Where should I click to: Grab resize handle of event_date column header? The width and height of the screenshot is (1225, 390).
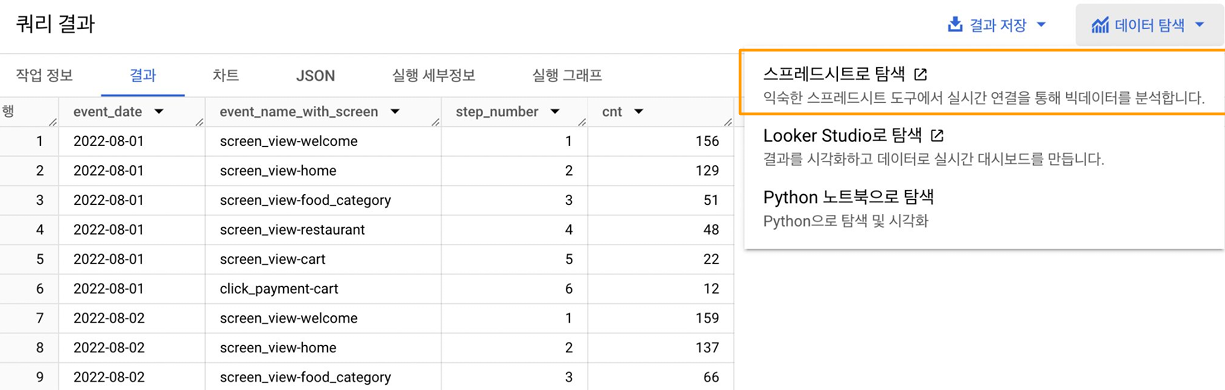click(199, 122)
